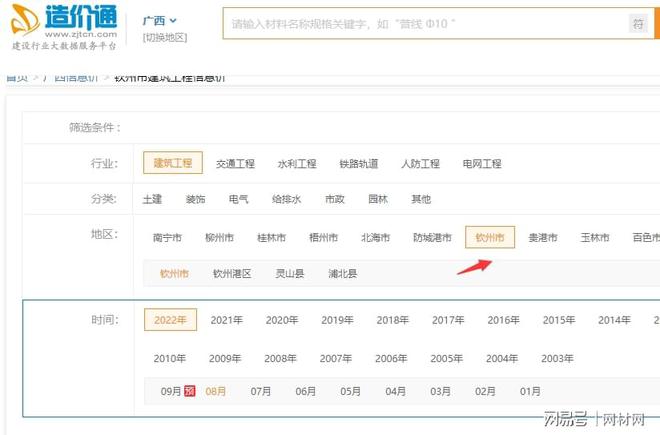
Task: Select 桂林市 region
Action: coord(272,238)
